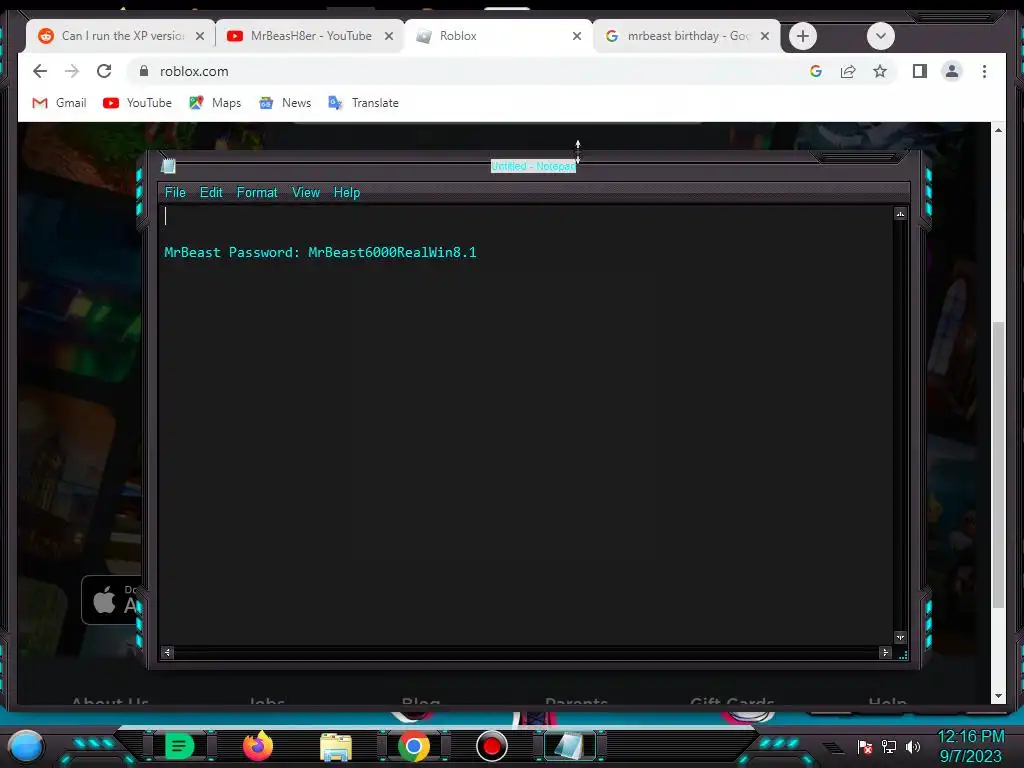Launch Firefox from taskbar
The width and height of the screenshot is (1024, 768).
point(257,746)
